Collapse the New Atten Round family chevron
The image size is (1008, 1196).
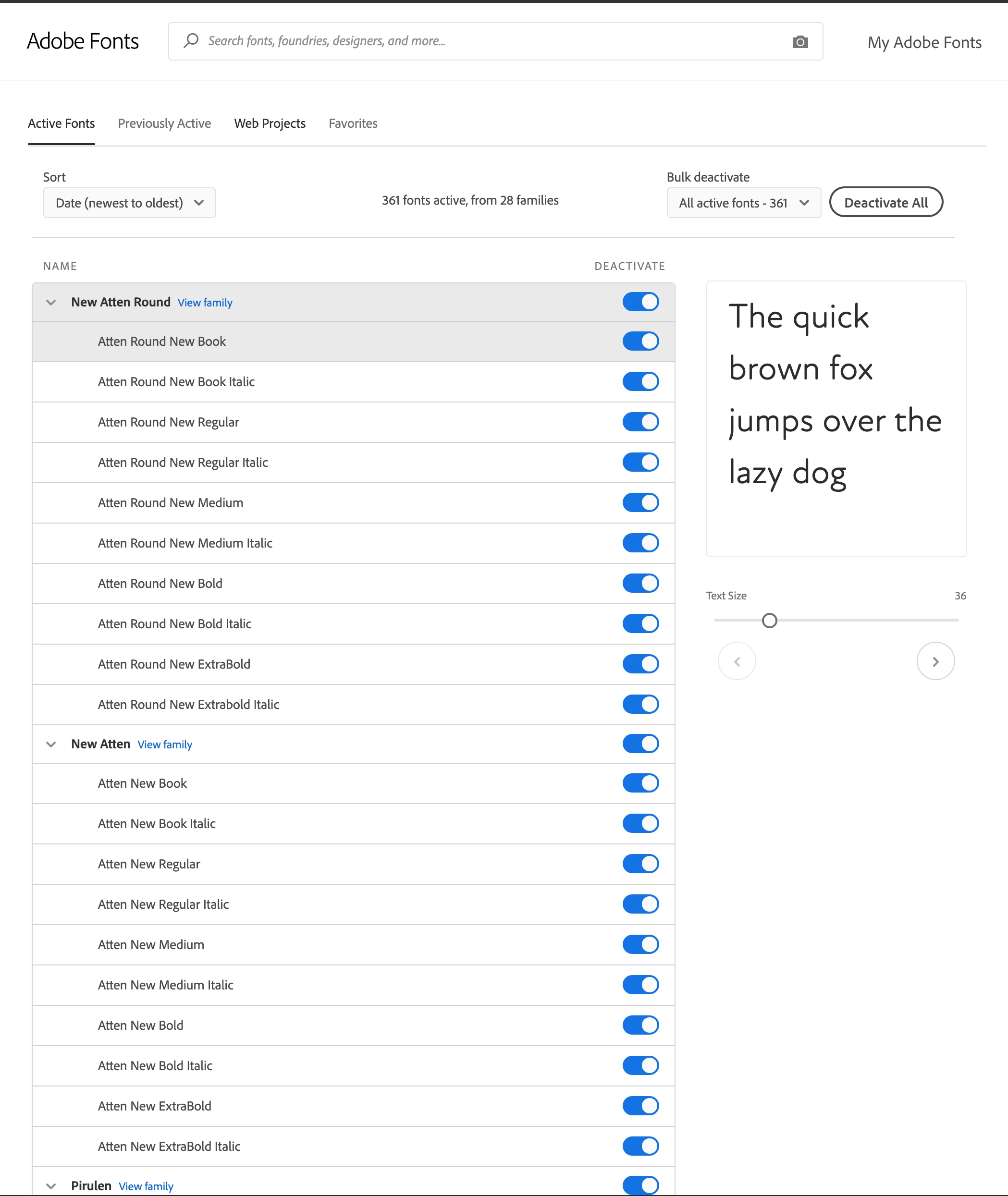pos(51,302)
